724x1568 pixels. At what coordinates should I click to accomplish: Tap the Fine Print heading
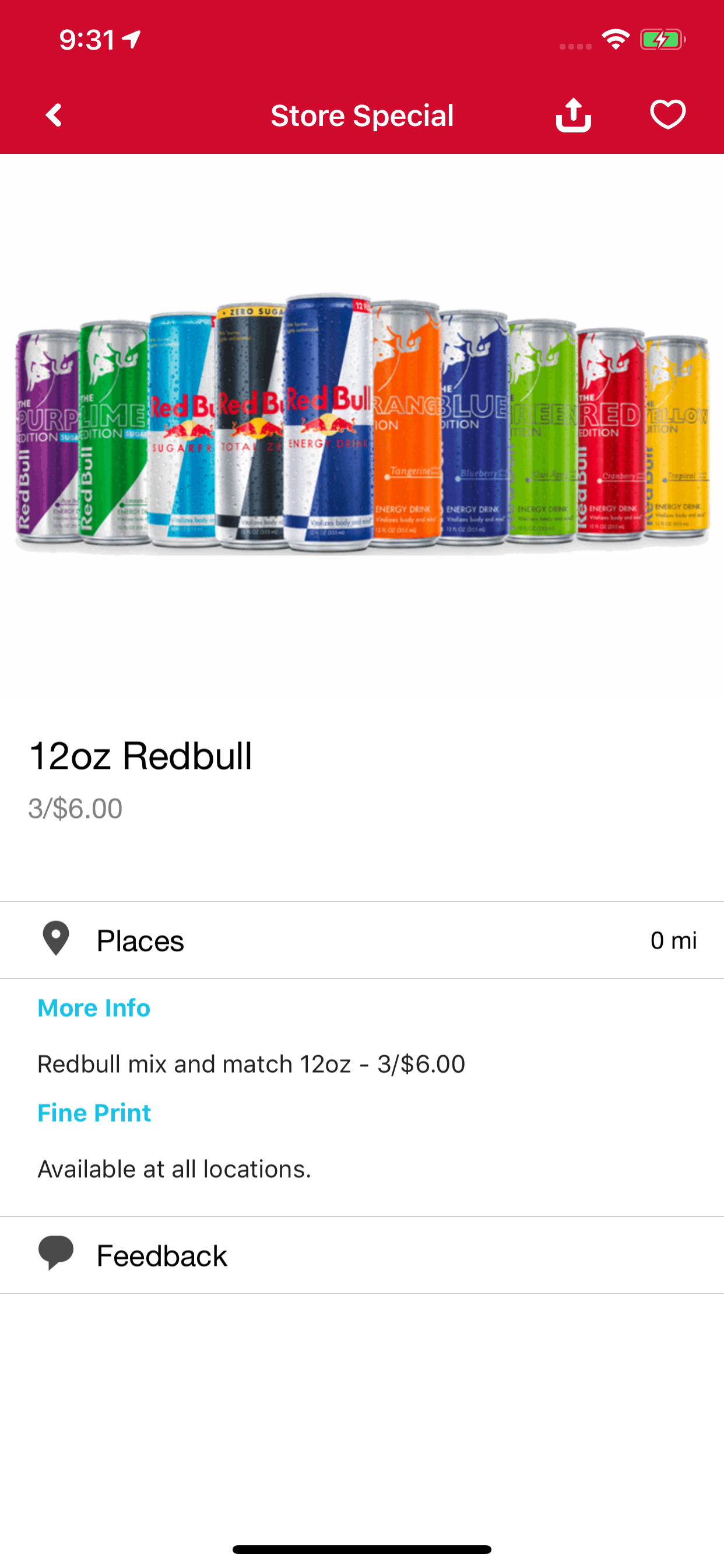click(x=94, y=1112)
